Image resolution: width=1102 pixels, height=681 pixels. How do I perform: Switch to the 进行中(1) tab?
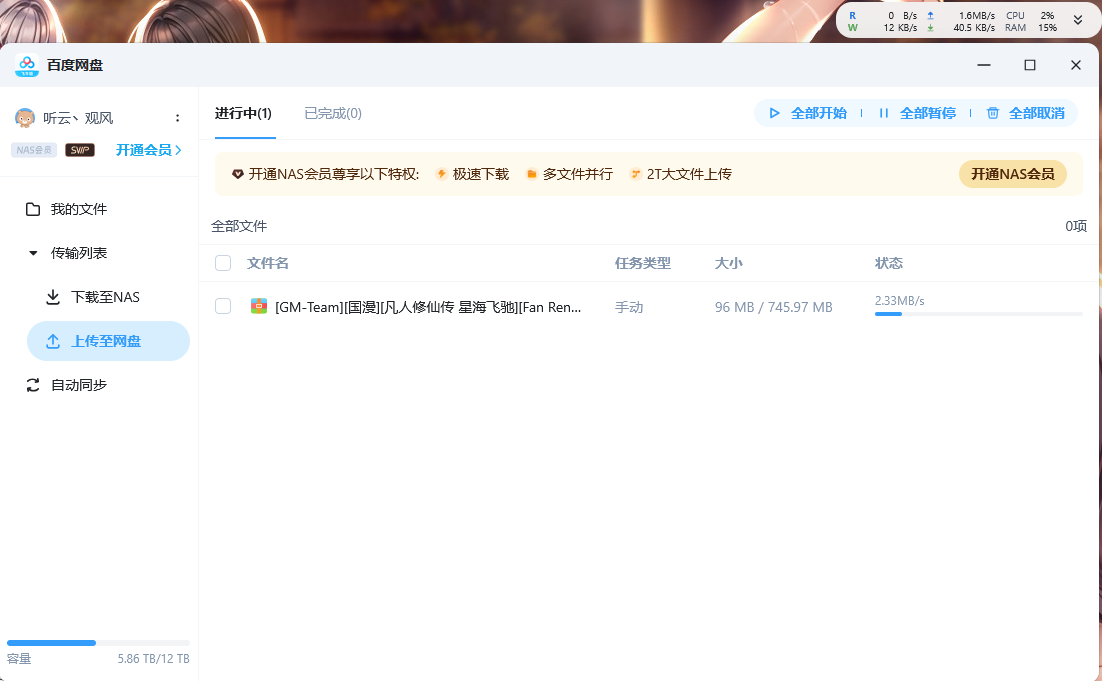(243, 113)
